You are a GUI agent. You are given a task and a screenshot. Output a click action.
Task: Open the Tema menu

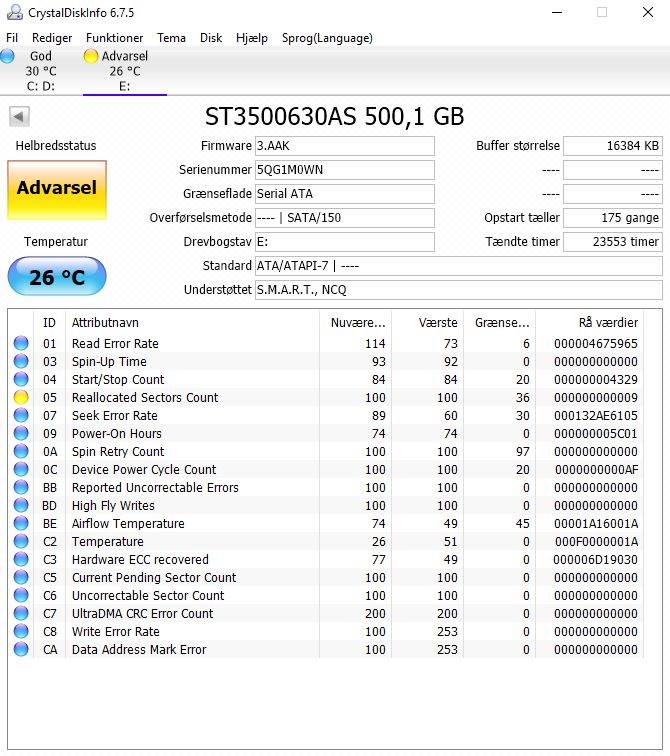[x=171, y=38]
